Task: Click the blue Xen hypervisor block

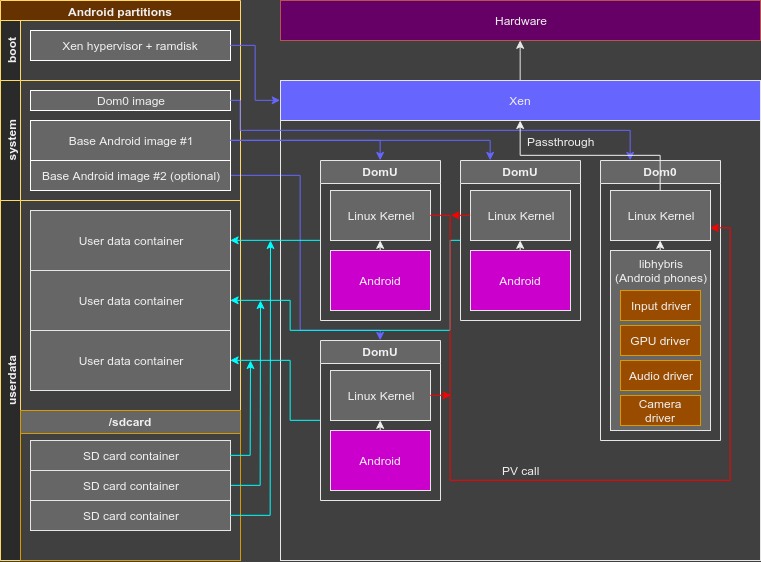Action: [x=520, y=100]
